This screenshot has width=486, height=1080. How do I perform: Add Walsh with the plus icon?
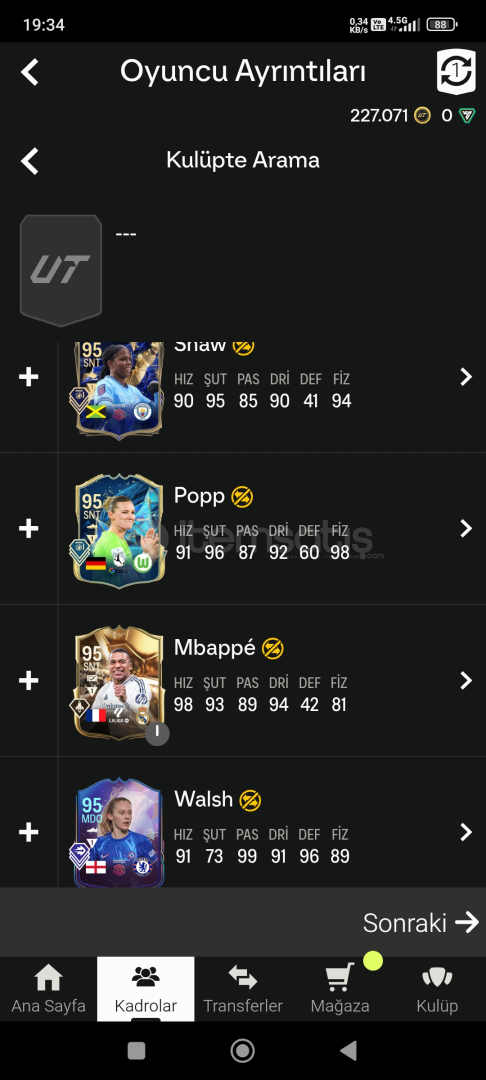pos(28,832)
